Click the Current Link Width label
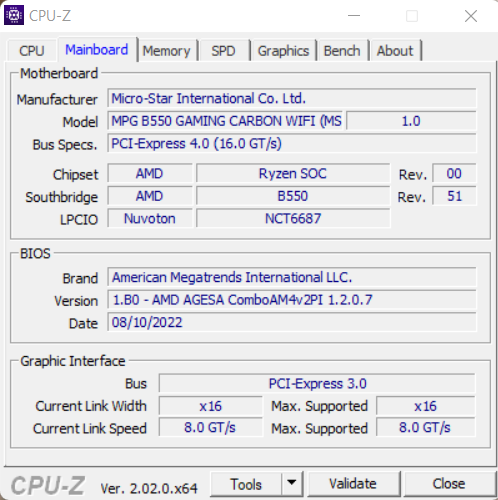The image size is (498, 500). [91, 406]
